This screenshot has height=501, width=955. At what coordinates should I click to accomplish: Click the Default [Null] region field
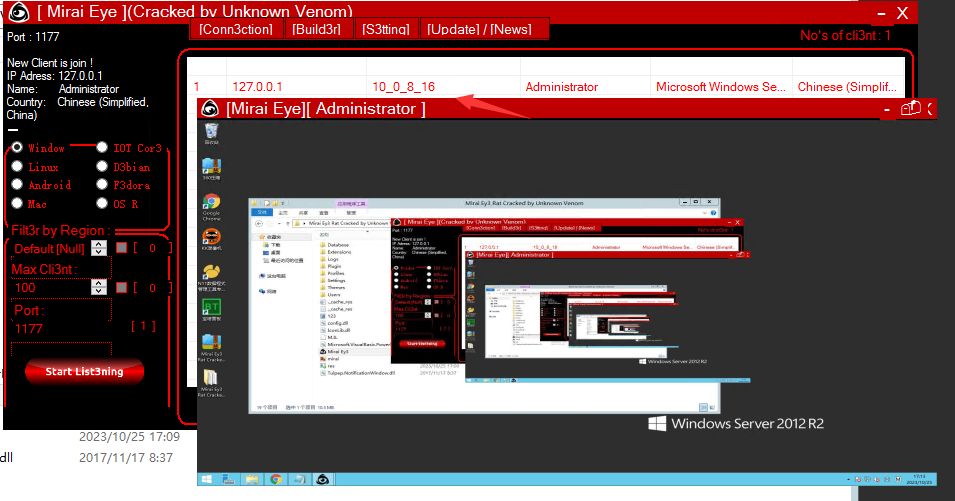[x=50, y=248]
